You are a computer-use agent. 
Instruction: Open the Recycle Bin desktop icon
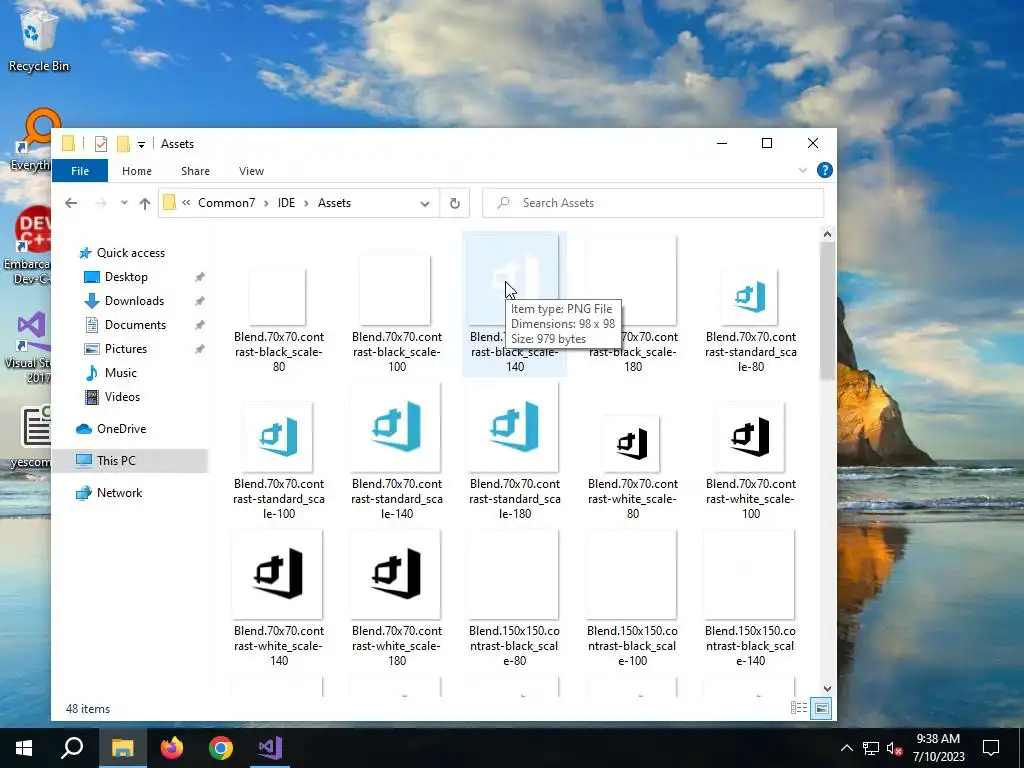click(x=38, y=39)
